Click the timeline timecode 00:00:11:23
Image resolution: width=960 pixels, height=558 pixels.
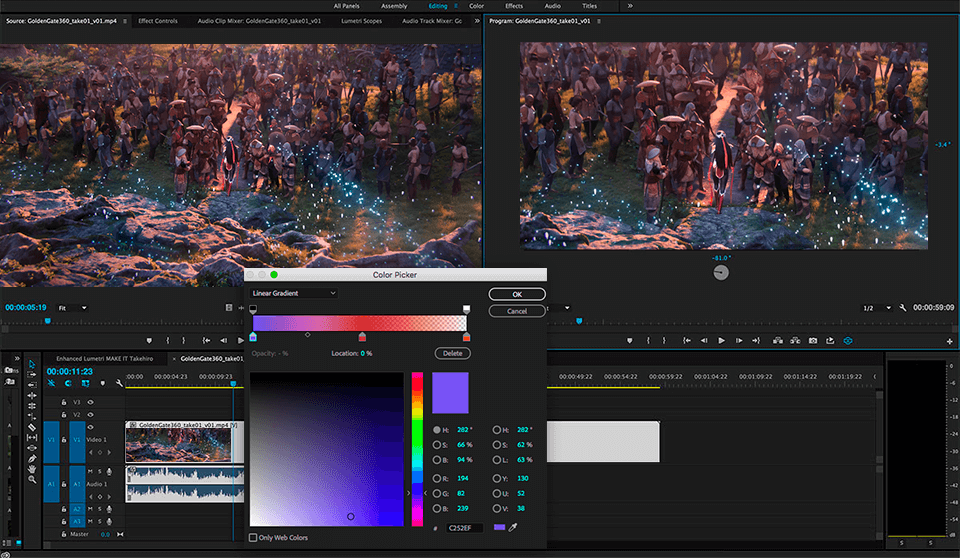70,372
